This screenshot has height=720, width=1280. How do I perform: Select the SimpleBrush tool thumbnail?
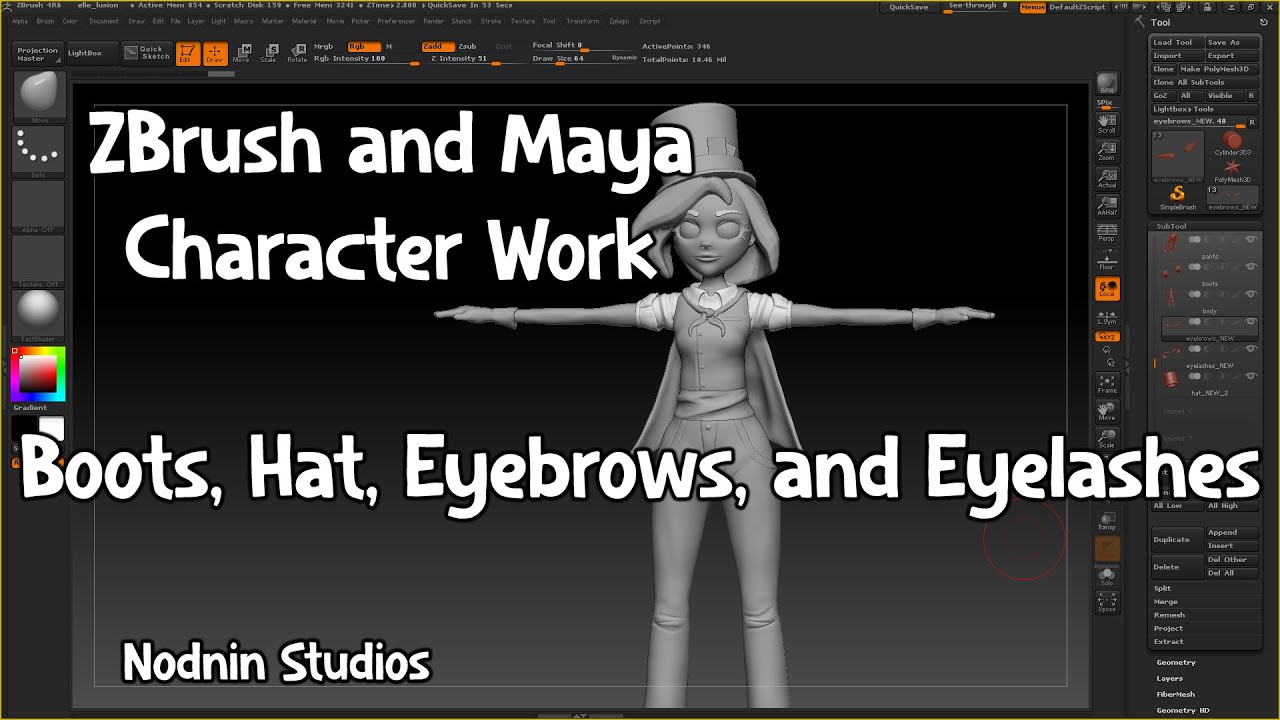pyautogui.click(x=1178, y=196)
